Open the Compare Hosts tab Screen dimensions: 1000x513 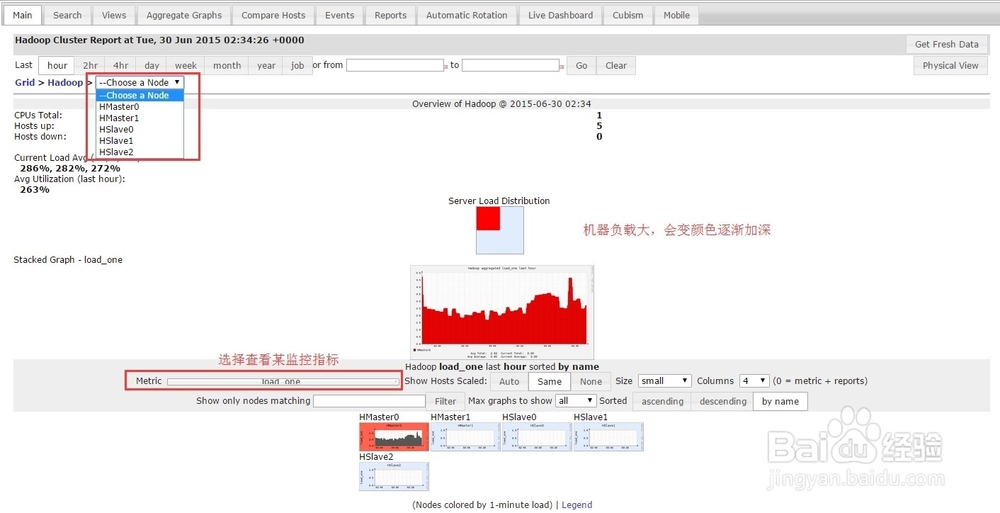coord(273,15)
